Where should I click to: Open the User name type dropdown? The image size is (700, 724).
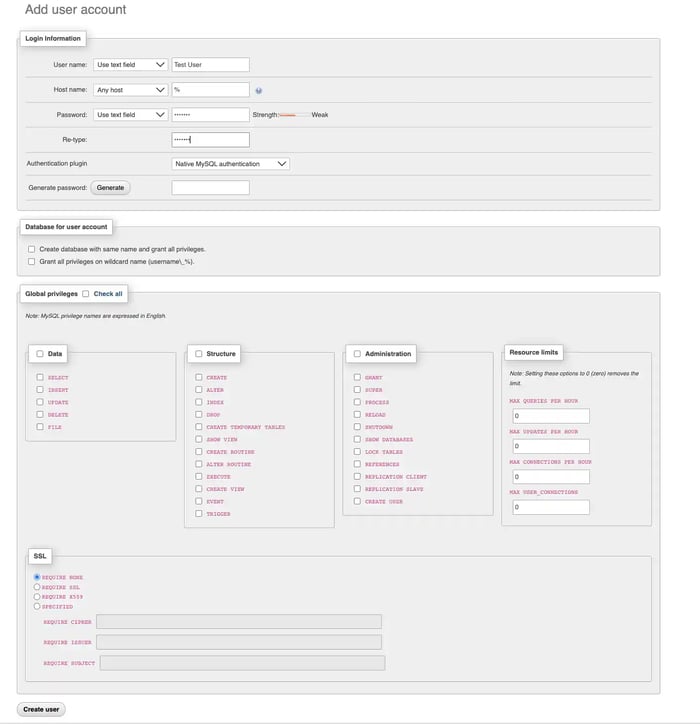(130, 65)
